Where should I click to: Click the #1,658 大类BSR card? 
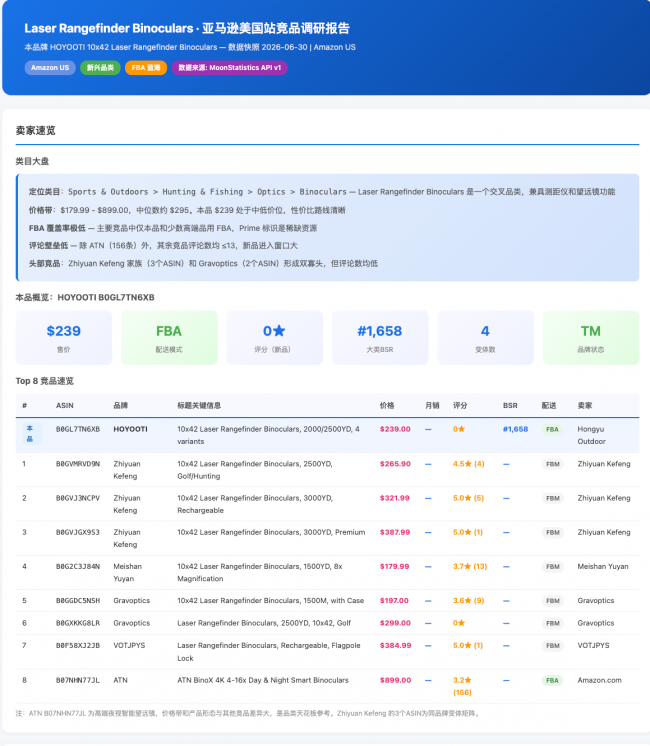(380, 338)
